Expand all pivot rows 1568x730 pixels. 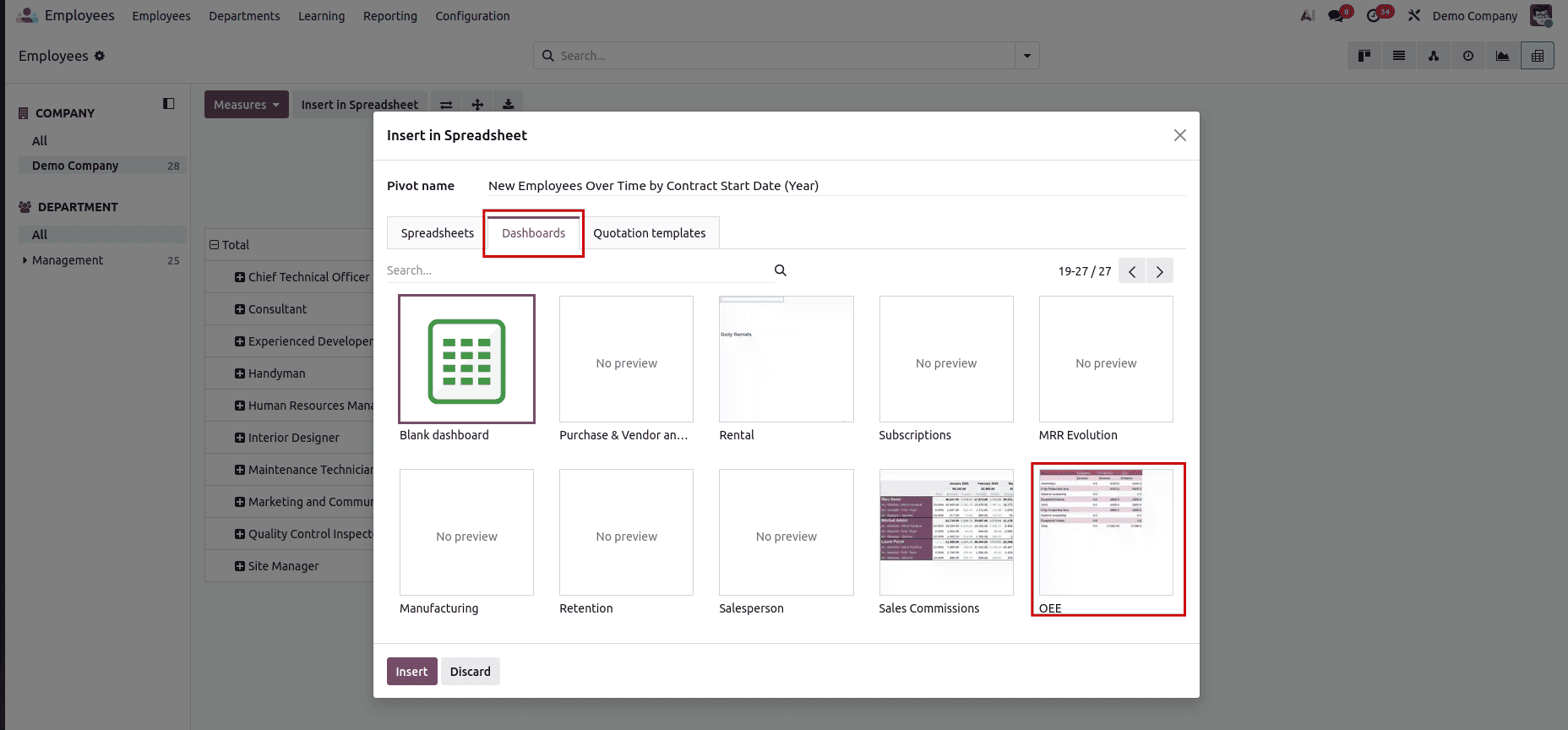(x=477, y=105)
